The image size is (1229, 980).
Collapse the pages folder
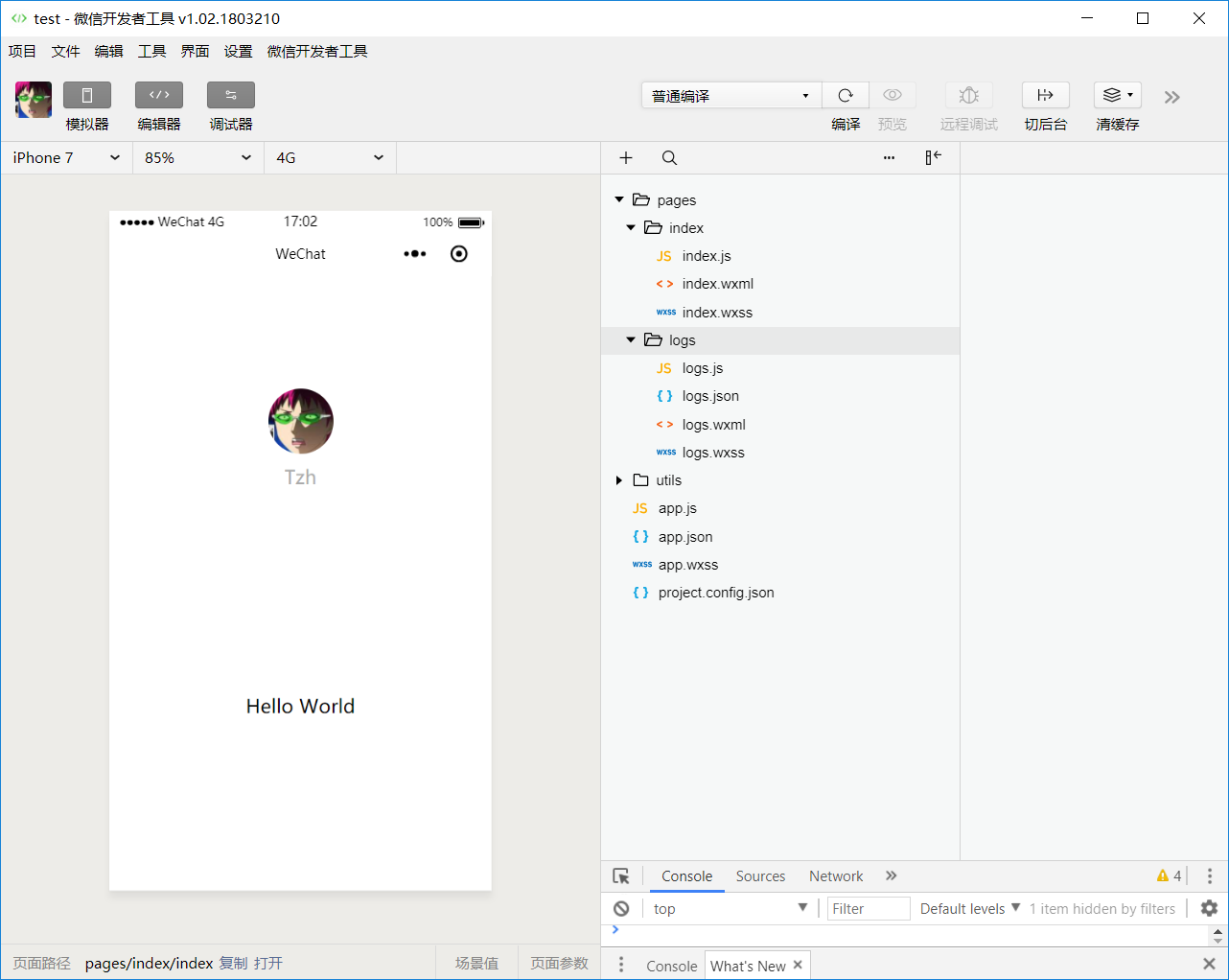tap(619, 199)
